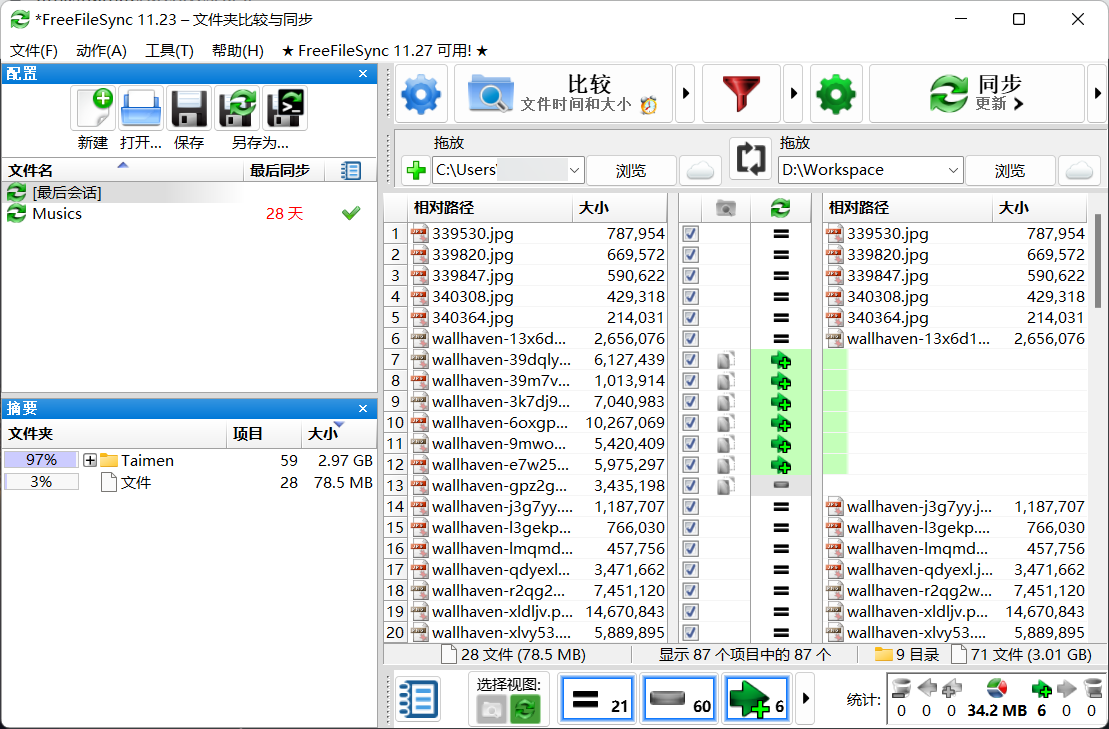Select the Musics configuration
This screenshot has width=1109, height=729.
(190, 214)
